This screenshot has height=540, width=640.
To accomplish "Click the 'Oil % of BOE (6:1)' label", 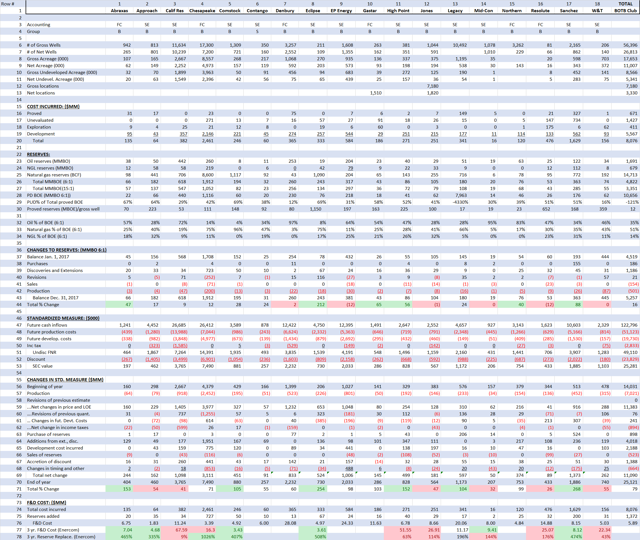I will pos(46,223).
